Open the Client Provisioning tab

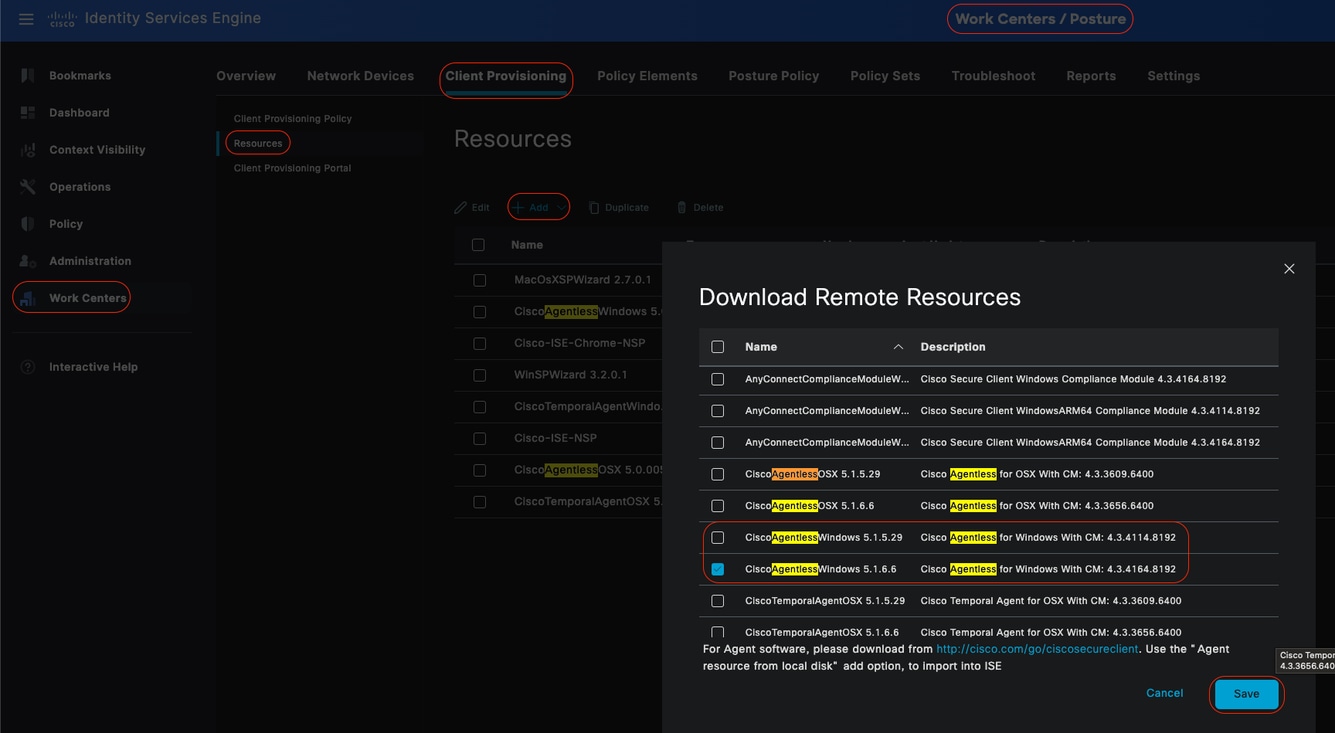(x=506, y=76)
